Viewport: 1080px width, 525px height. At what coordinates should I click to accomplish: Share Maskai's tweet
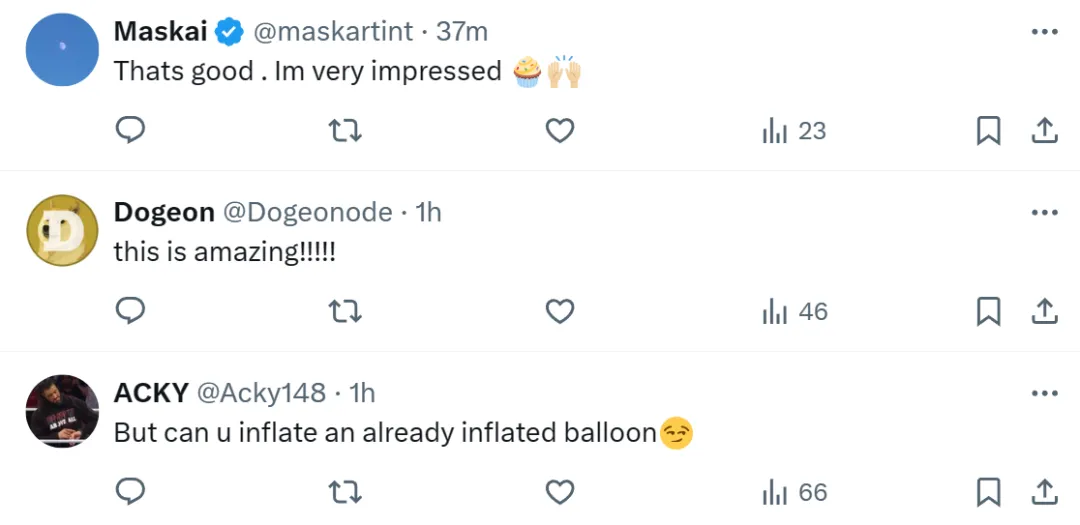pyautogui.click(x=1044, y=130)
